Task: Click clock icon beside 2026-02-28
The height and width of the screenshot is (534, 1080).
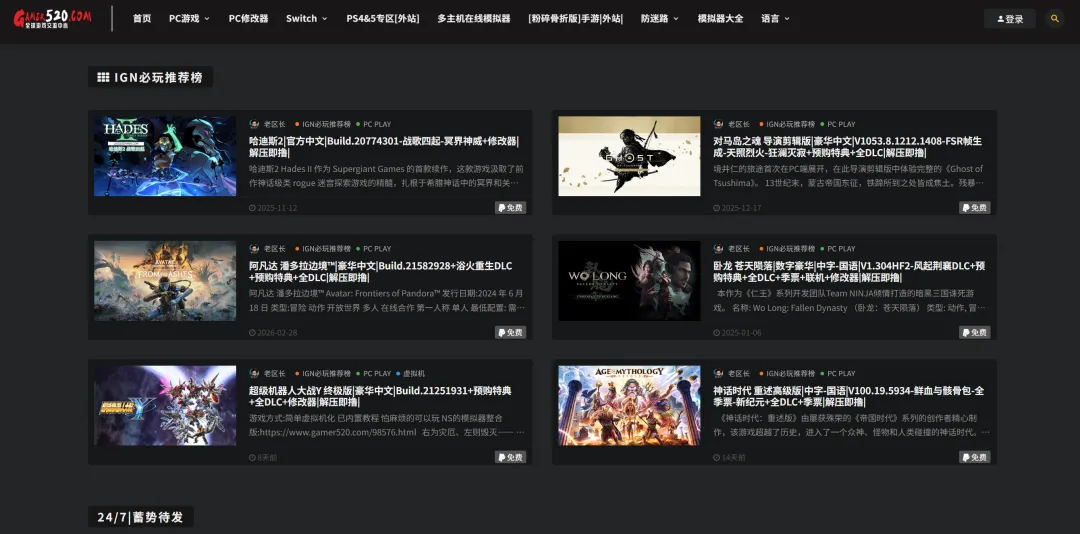Action: point(253,333)
